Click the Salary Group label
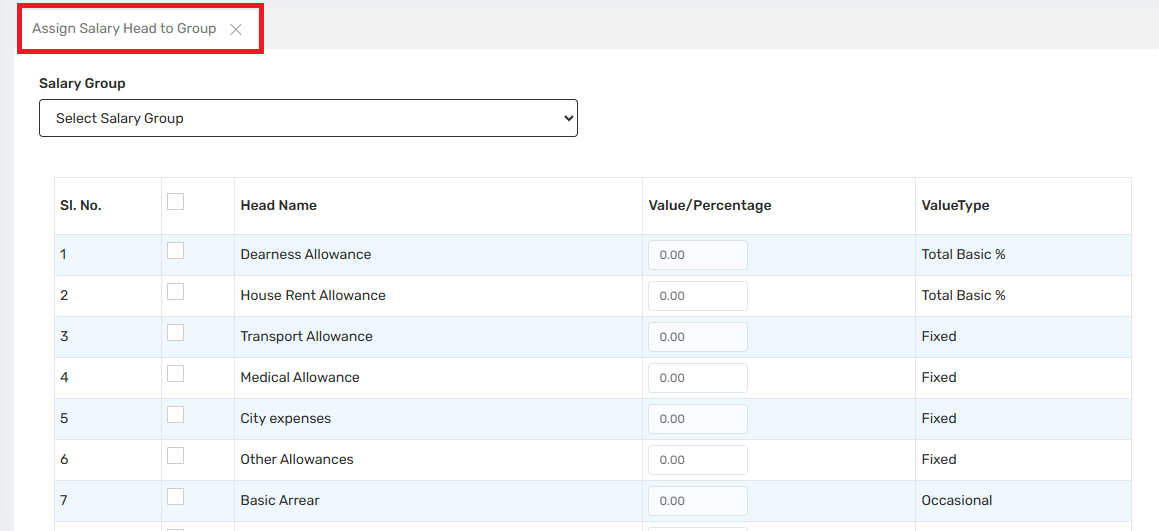 tap(82, 84)
